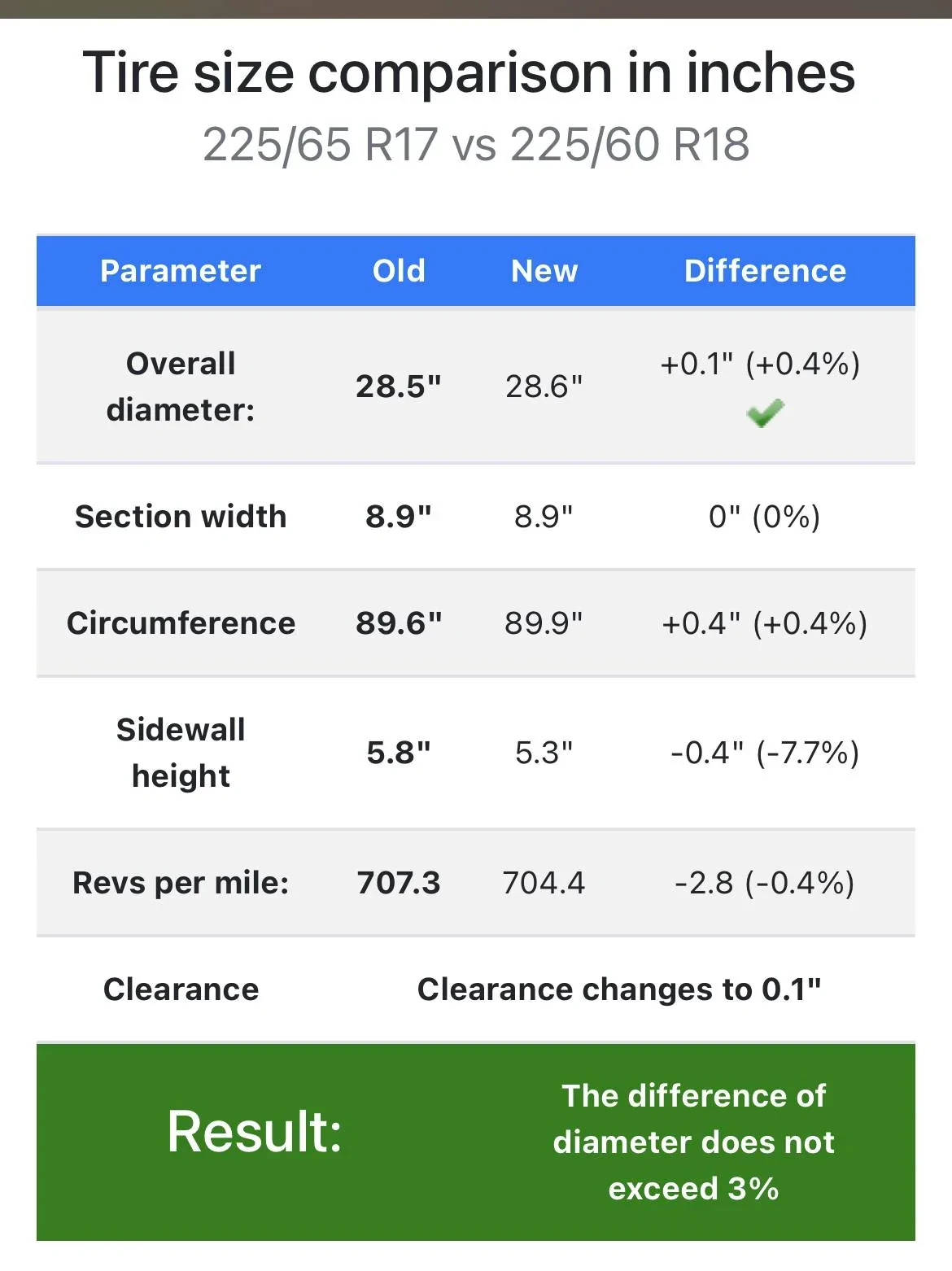Click the New column header
The width and height of the screenshot is (952, 1271).
click(544, 271)
